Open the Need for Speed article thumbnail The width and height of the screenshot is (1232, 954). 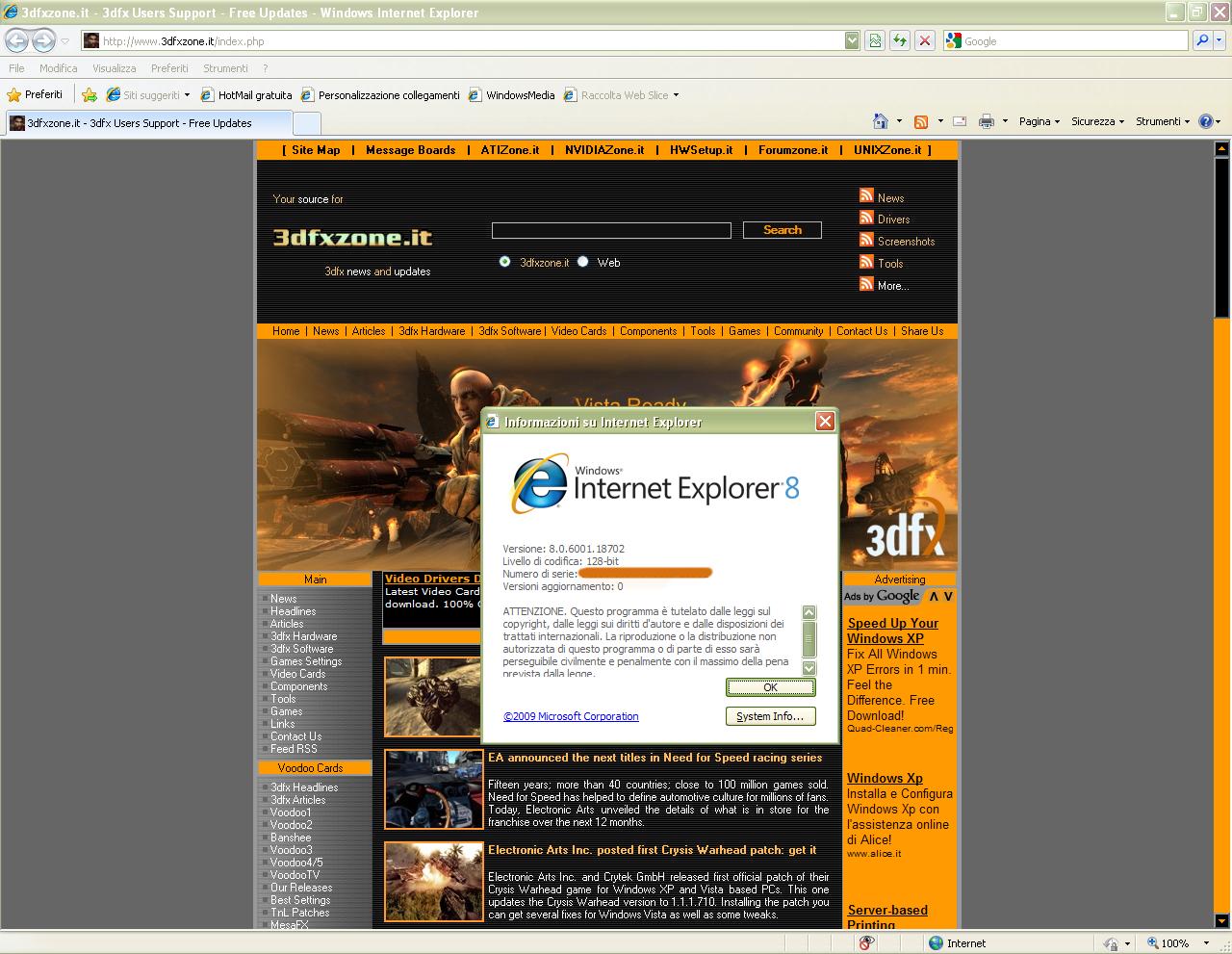[433, 789]
